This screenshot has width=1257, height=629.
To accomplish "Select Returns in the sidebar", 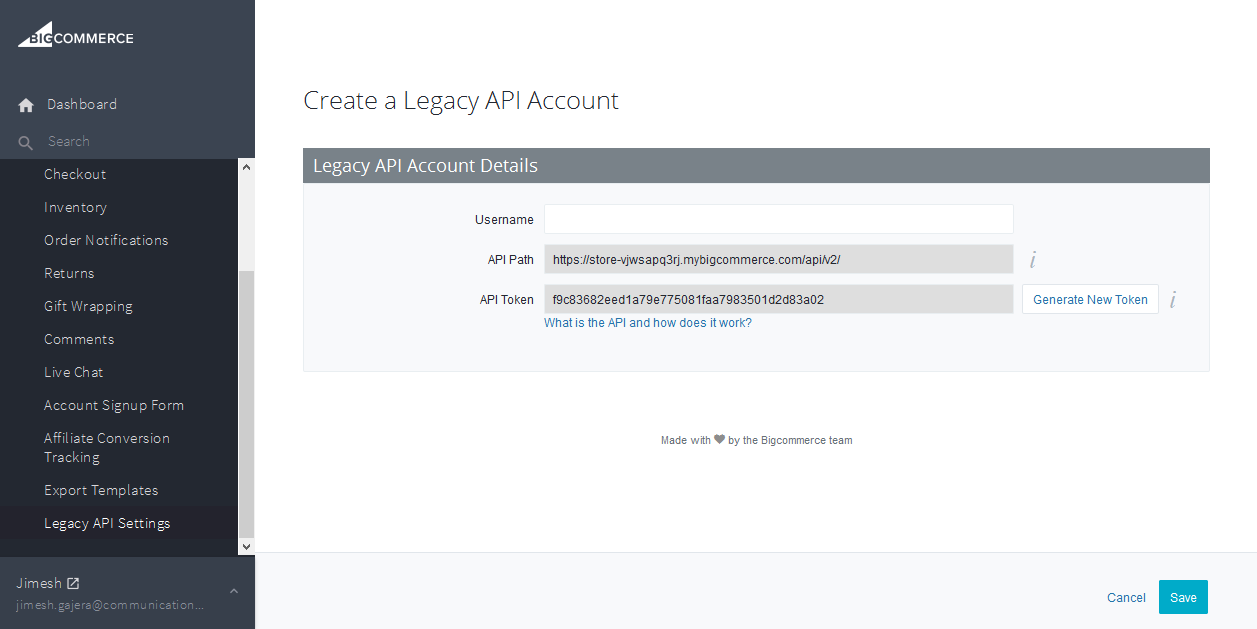I will (x=69, y=273).
